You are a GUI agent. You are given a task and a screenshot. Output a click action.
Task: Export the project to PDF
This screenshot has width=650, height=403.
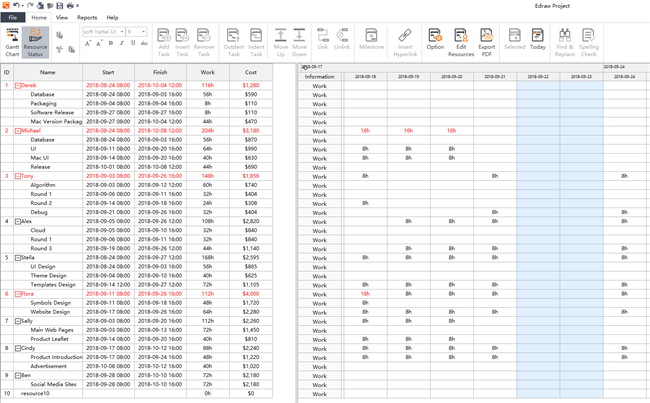coord(487,40)
